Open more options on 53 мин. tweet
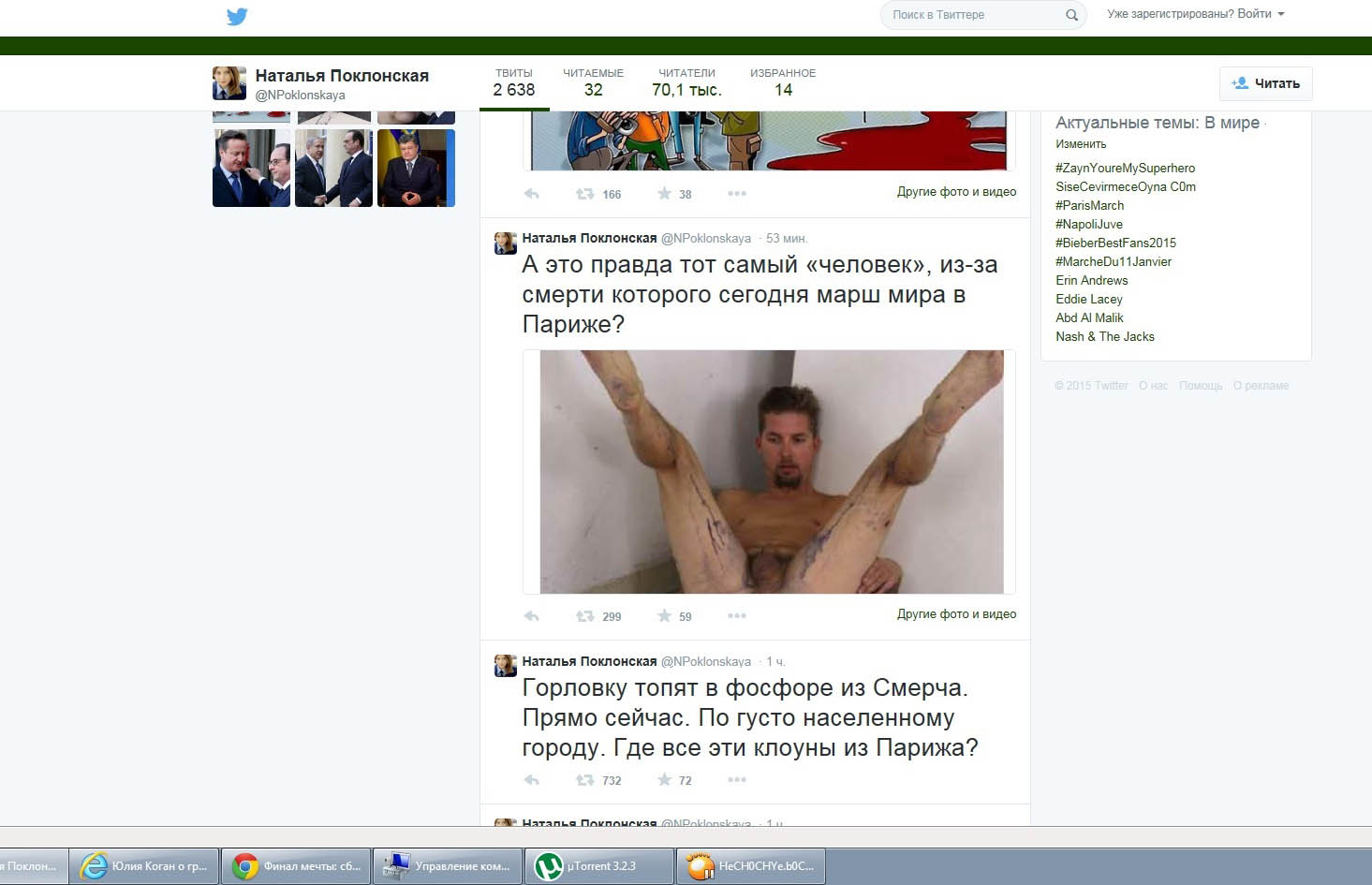Viewport: 1372px width, 885px height. (737, 615)
